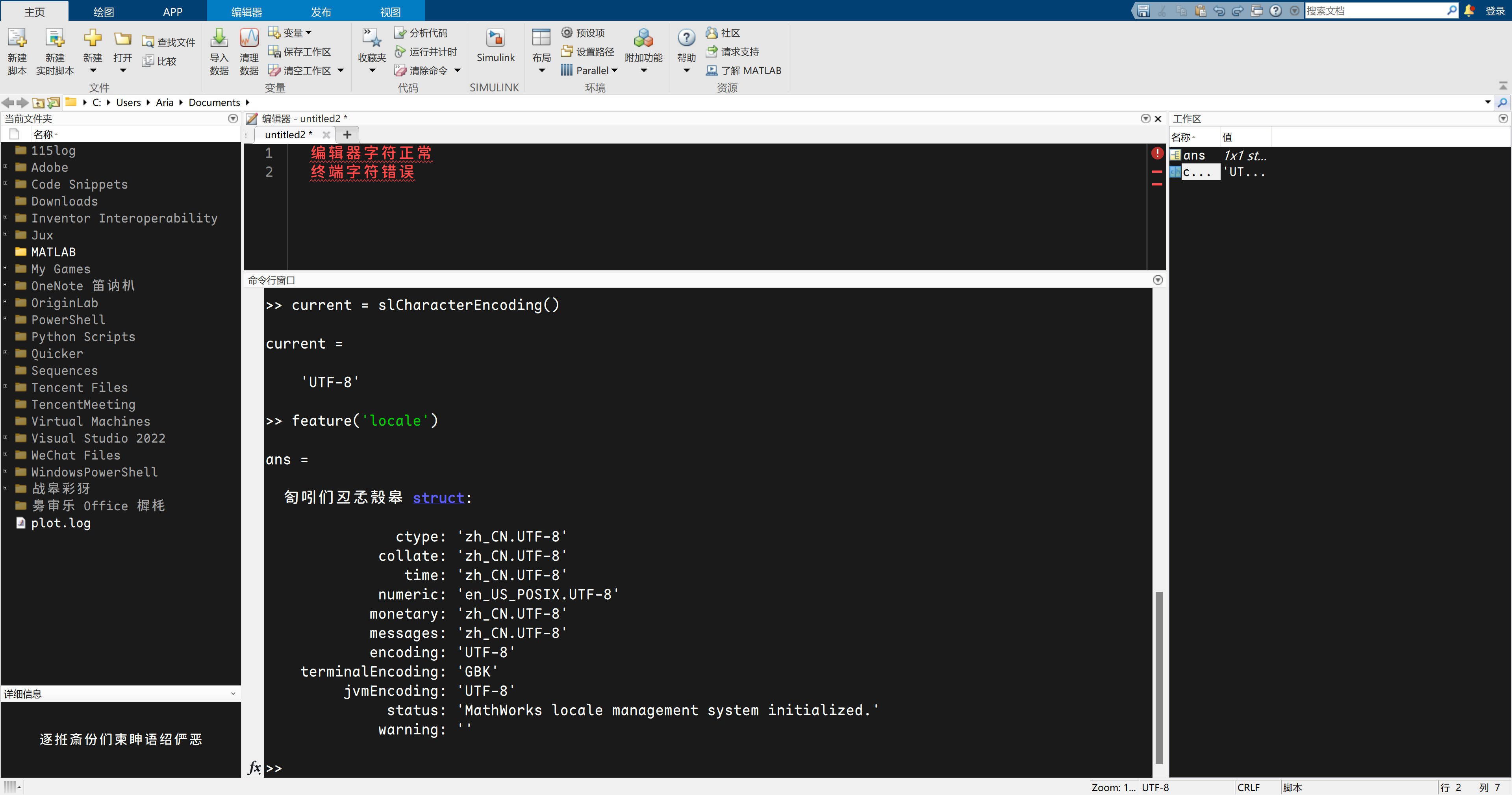Click the 清理数据 (Clean Data) icon

[248, 52]
